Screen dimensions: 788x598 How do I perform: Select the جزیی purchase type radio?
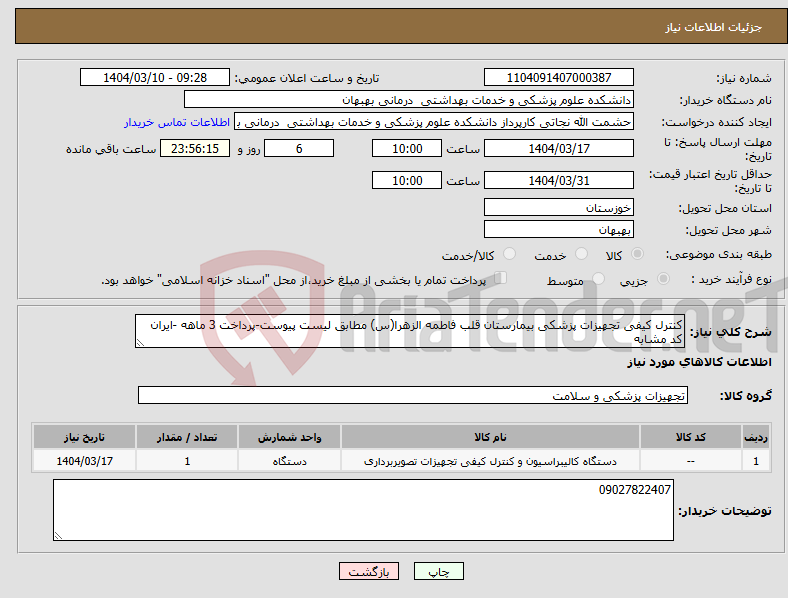point(663,278)
